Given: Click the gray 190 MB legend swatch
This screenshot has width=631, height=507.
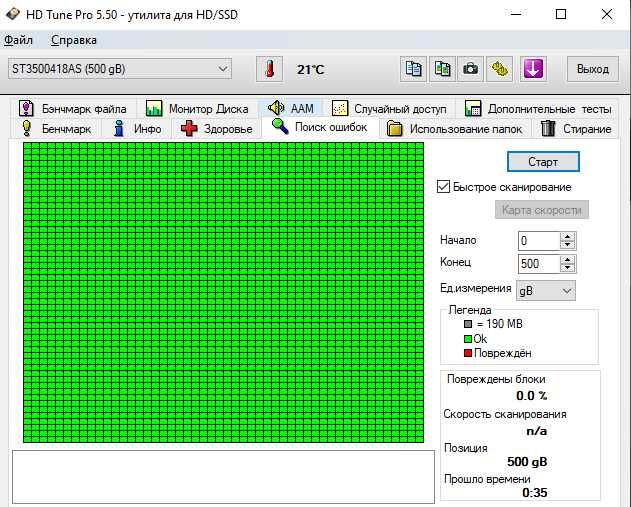Looking at the screenshot, I should click(x=468, y=324).
